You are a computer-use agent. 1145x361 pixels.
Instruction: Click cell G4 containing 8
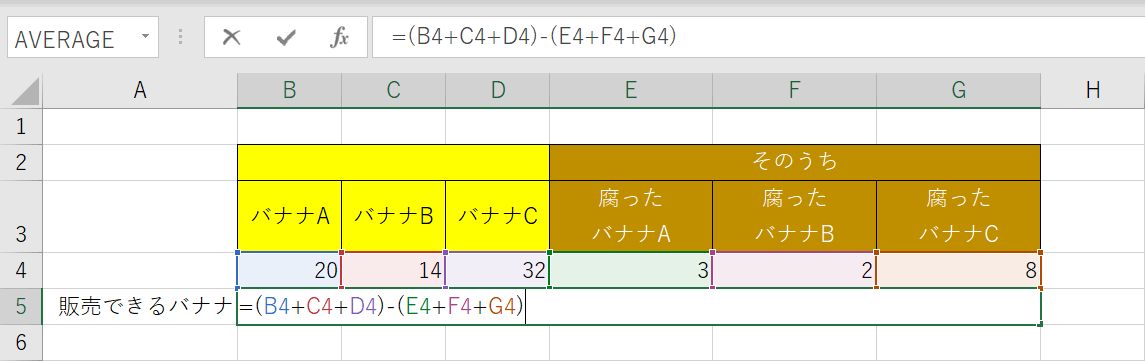click(959, 270)
